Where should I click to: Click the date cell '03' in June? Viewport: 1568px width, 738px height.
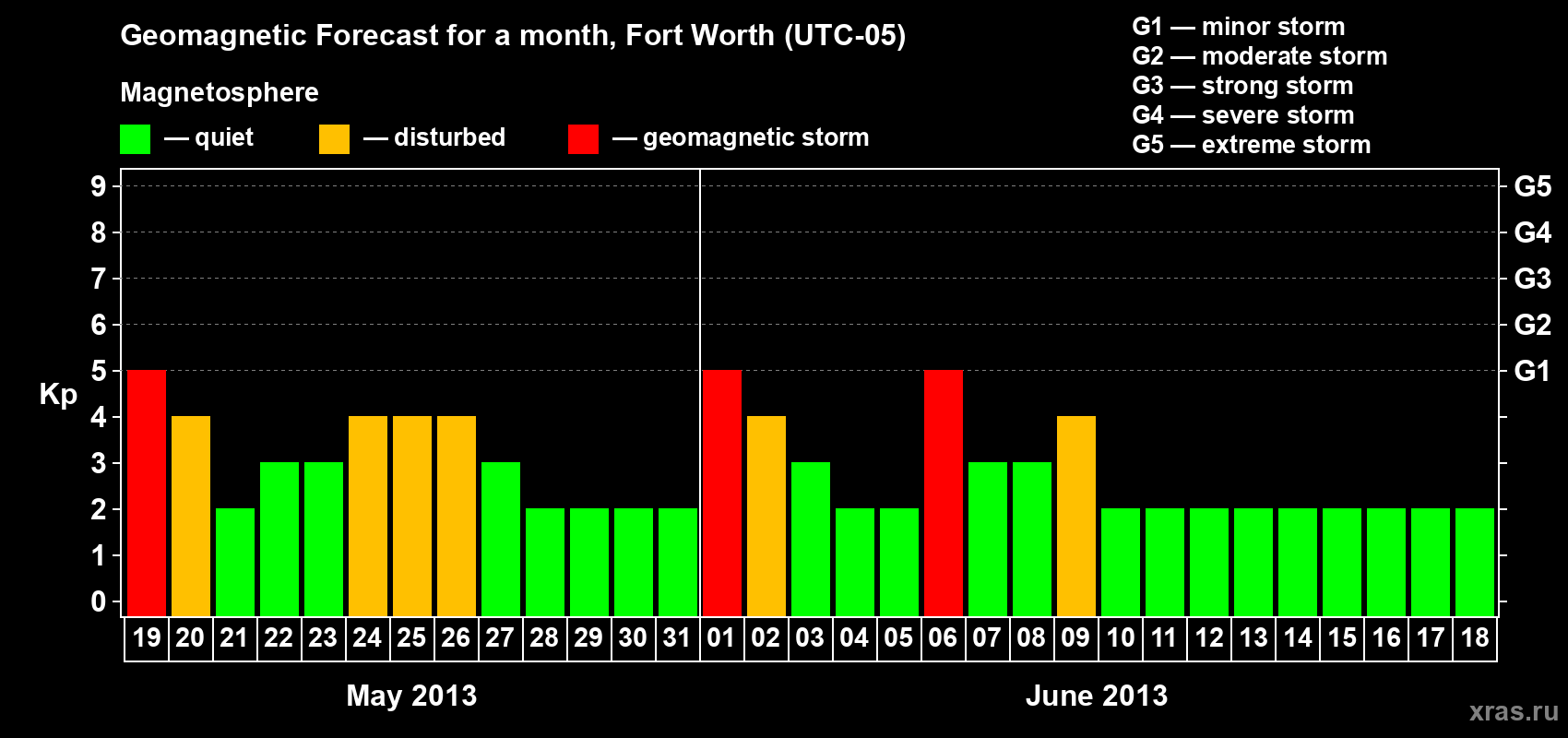click(810, 638)
